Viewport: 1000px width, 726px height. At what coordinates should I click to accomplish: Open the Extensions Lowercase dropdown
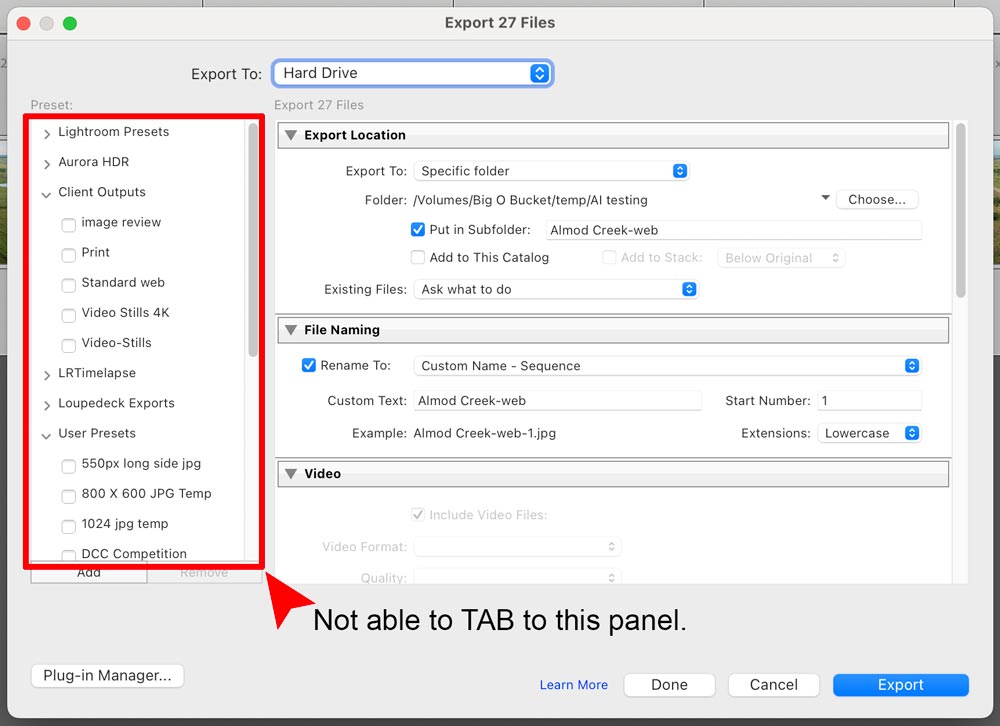869,433
